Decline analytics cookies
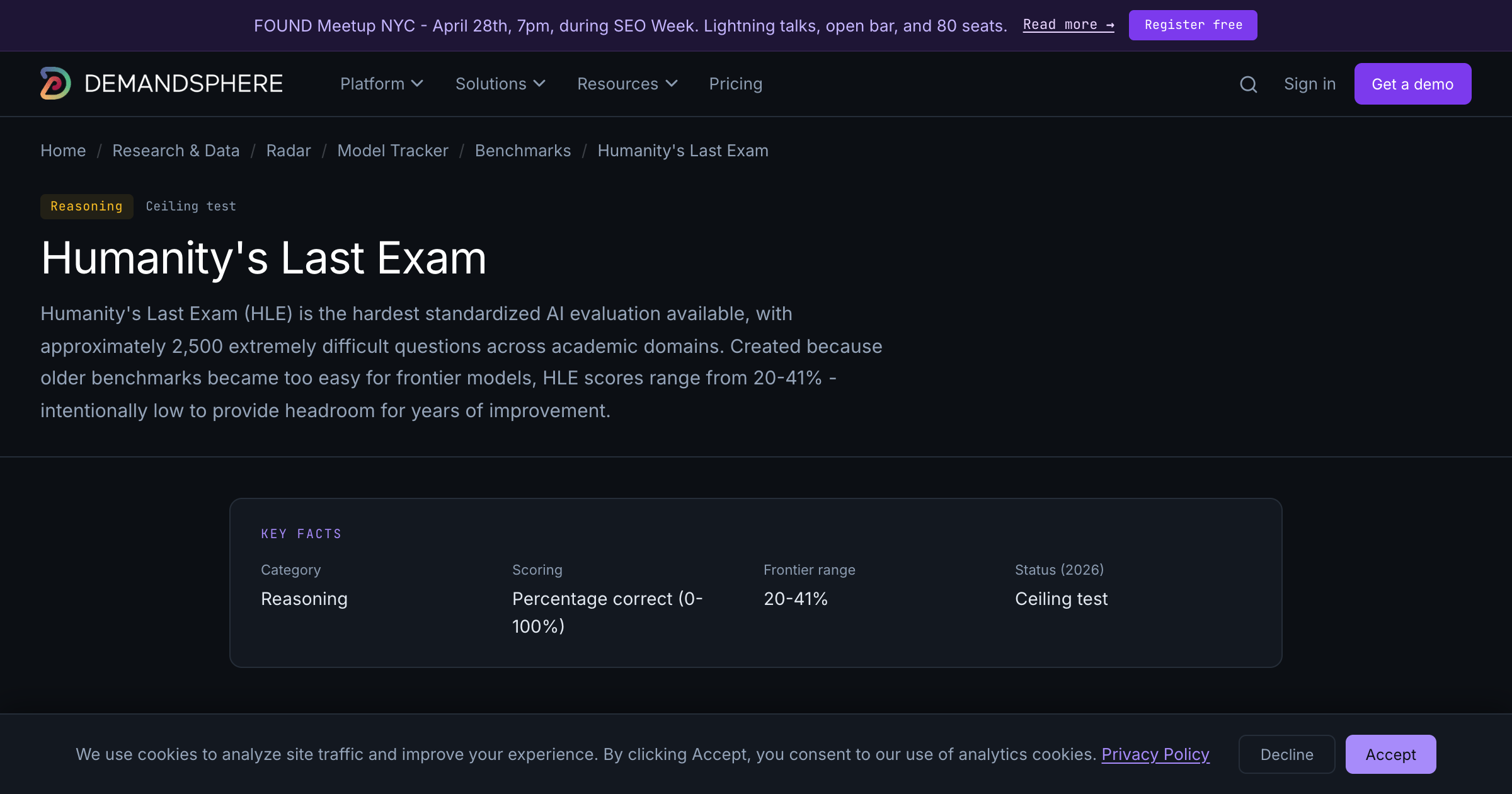The height and width of the screenshot is (794, 1512). 1286,754
